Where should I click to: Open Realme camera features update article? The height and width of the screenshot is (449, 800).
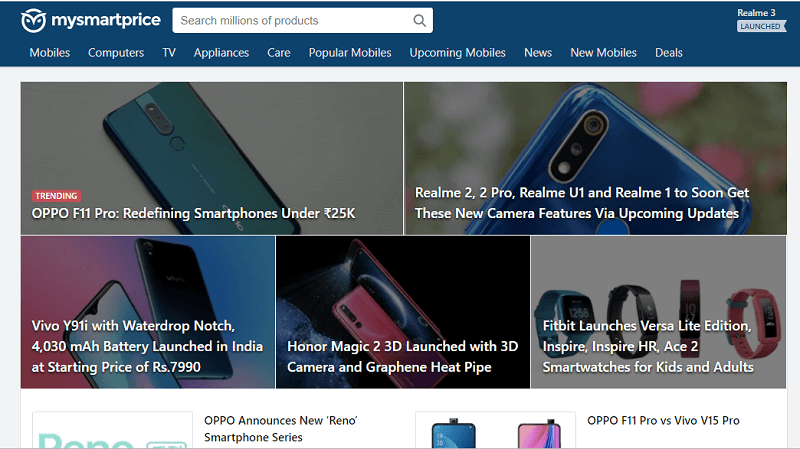[x=582, y=203]
